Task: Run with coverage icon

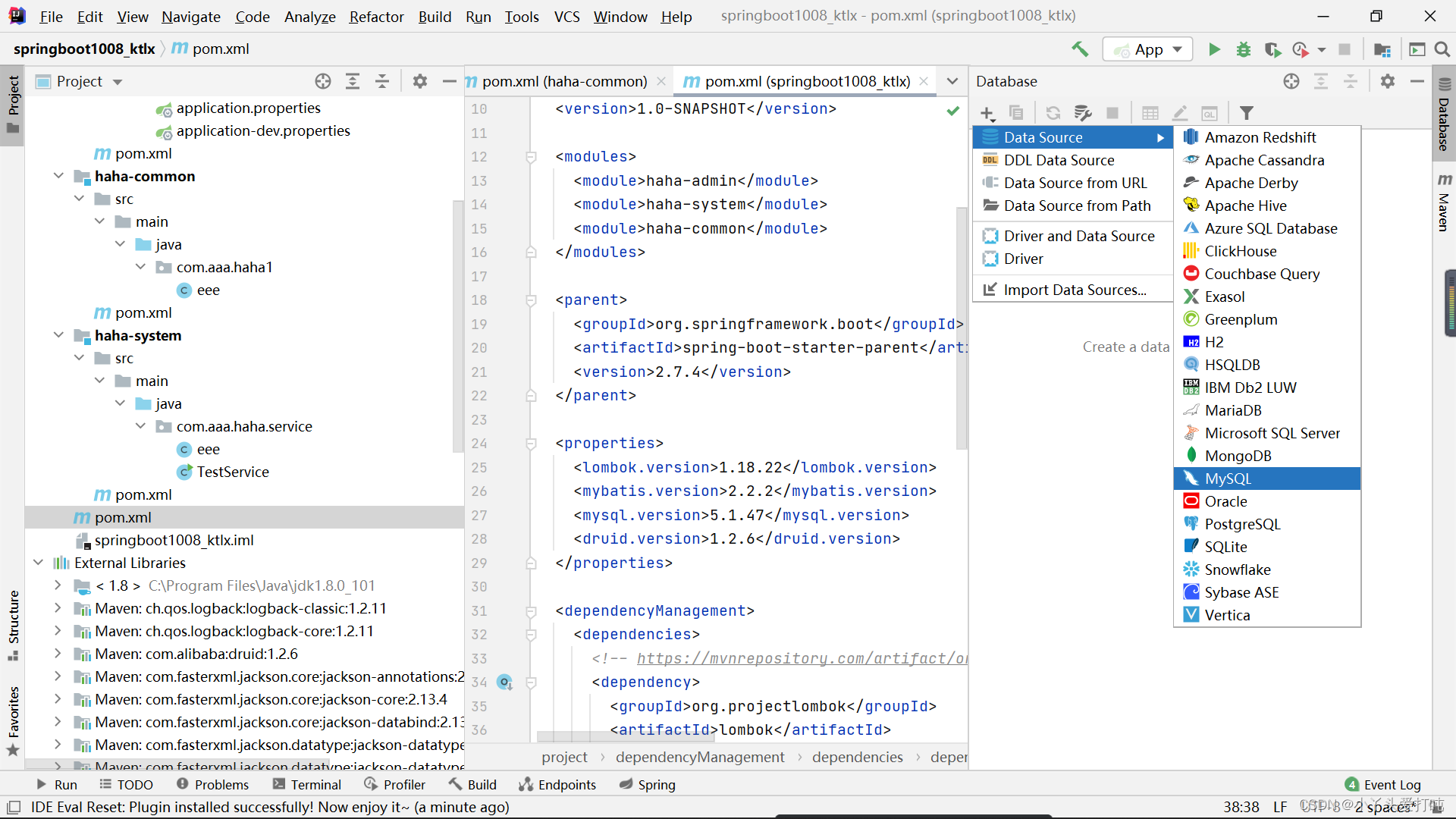Action: click(1272, 49)
